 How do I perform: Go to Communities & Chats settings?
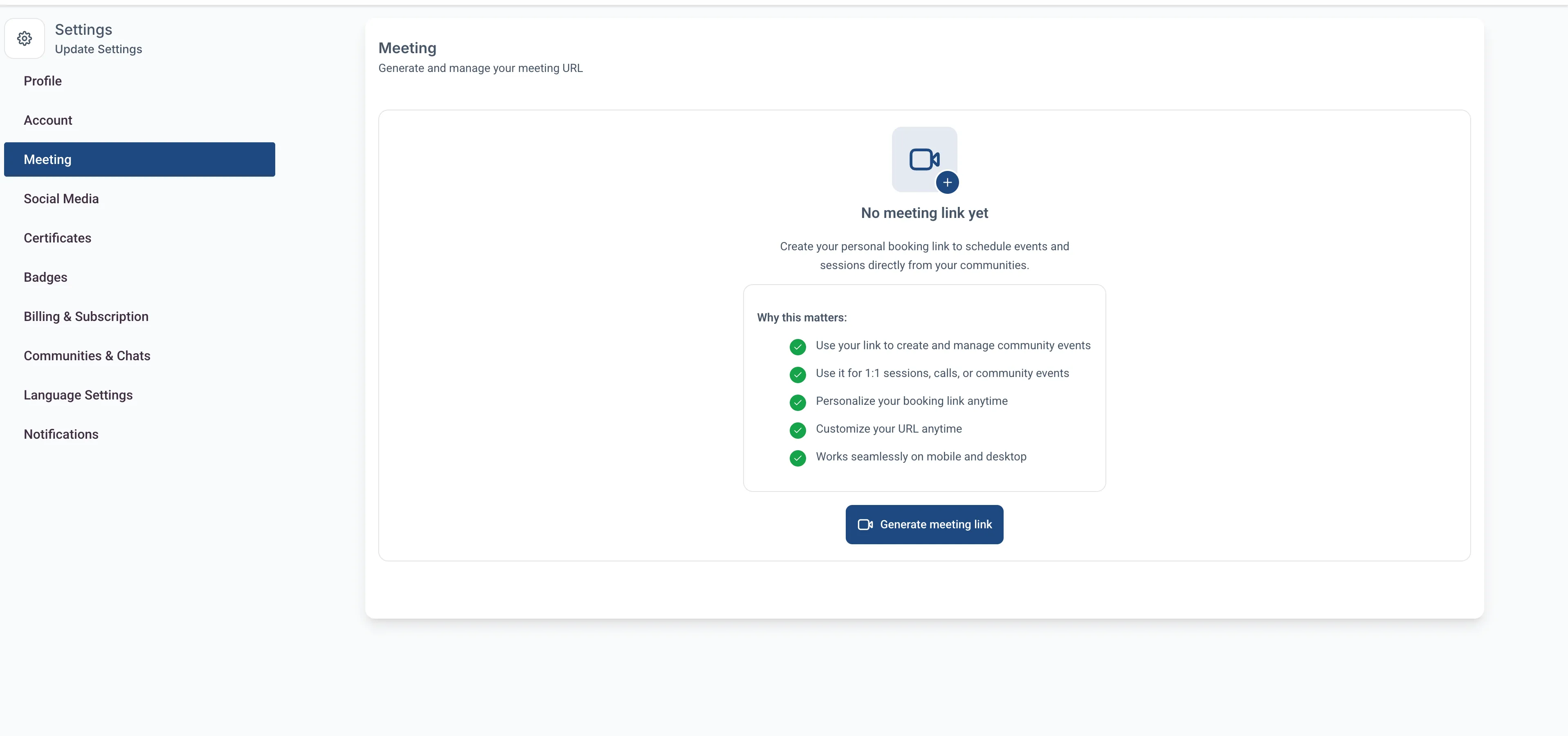click(87, 356)
